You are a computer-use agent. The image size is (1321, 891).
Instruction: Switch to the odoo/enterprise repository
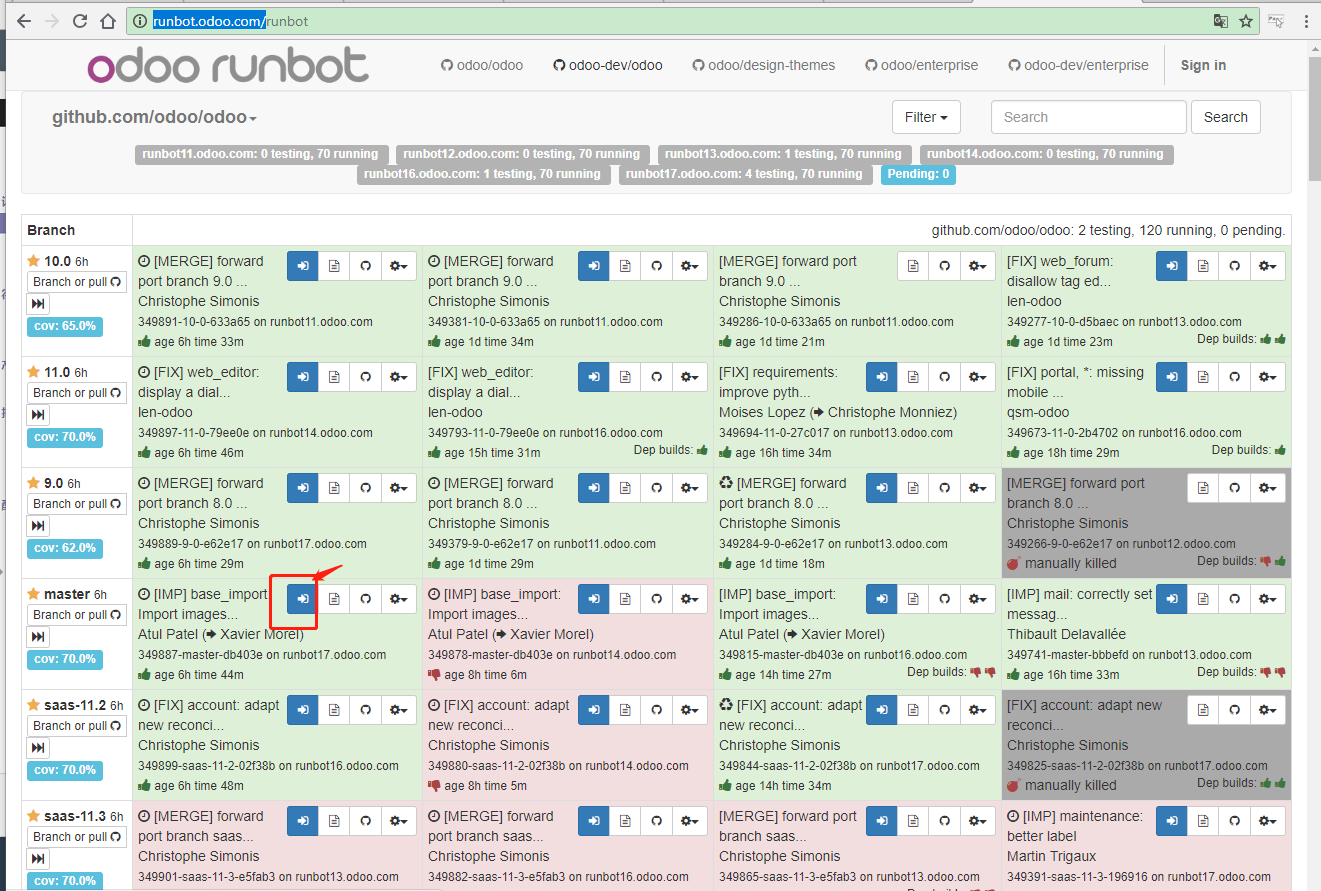click(x=921, y=65)
